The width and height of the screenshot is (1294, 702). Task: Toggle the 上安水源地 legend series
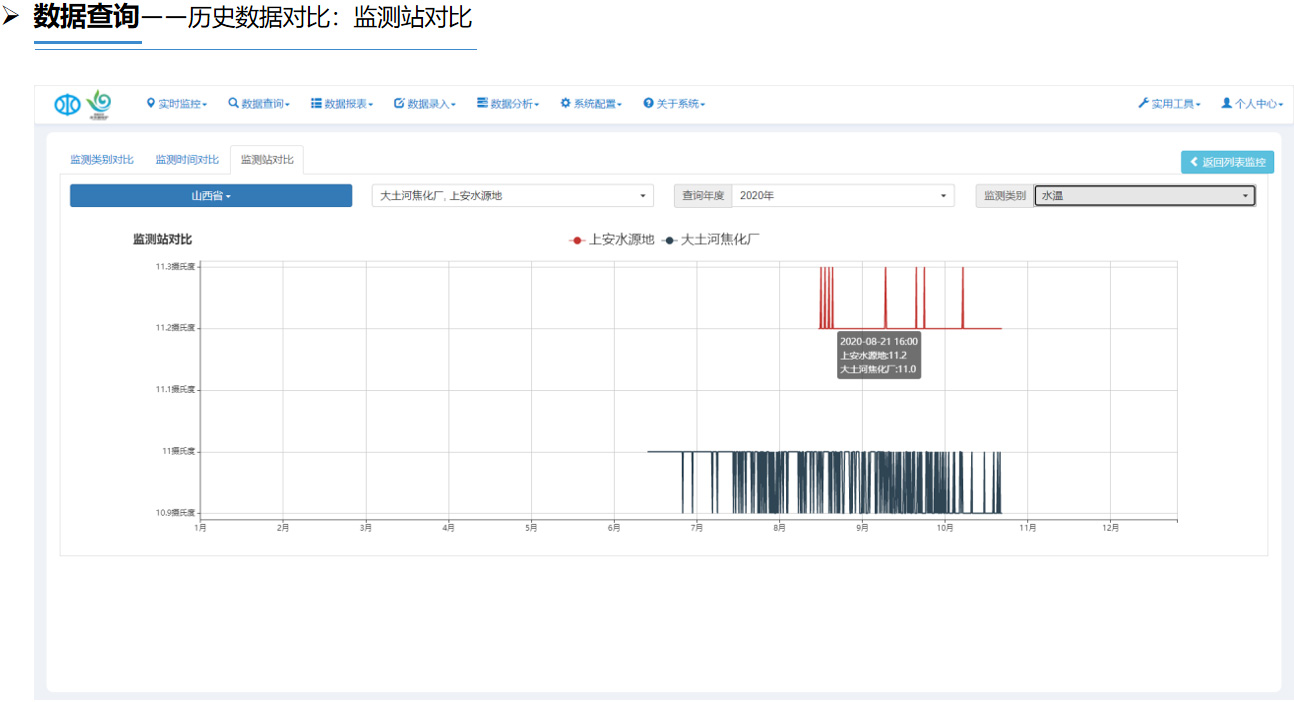pos(612,240)
